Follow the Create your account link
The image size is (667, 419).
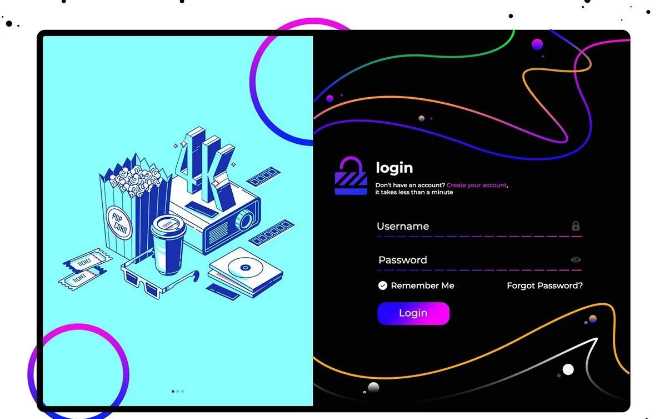point(476,185)
